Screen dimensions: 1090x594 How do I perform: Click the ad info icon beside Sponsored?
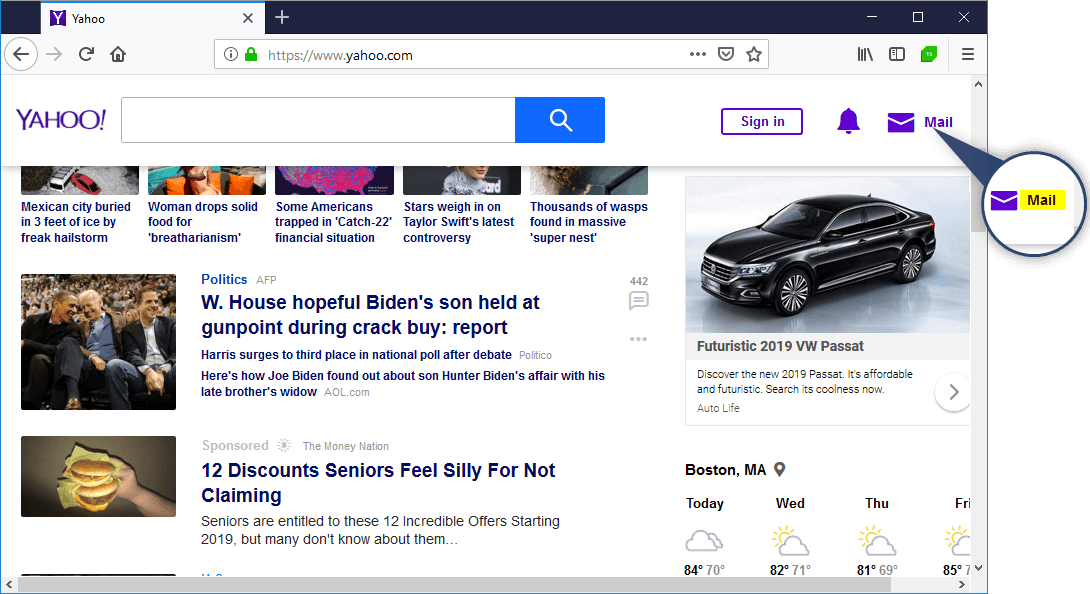(x=284, y=445)
